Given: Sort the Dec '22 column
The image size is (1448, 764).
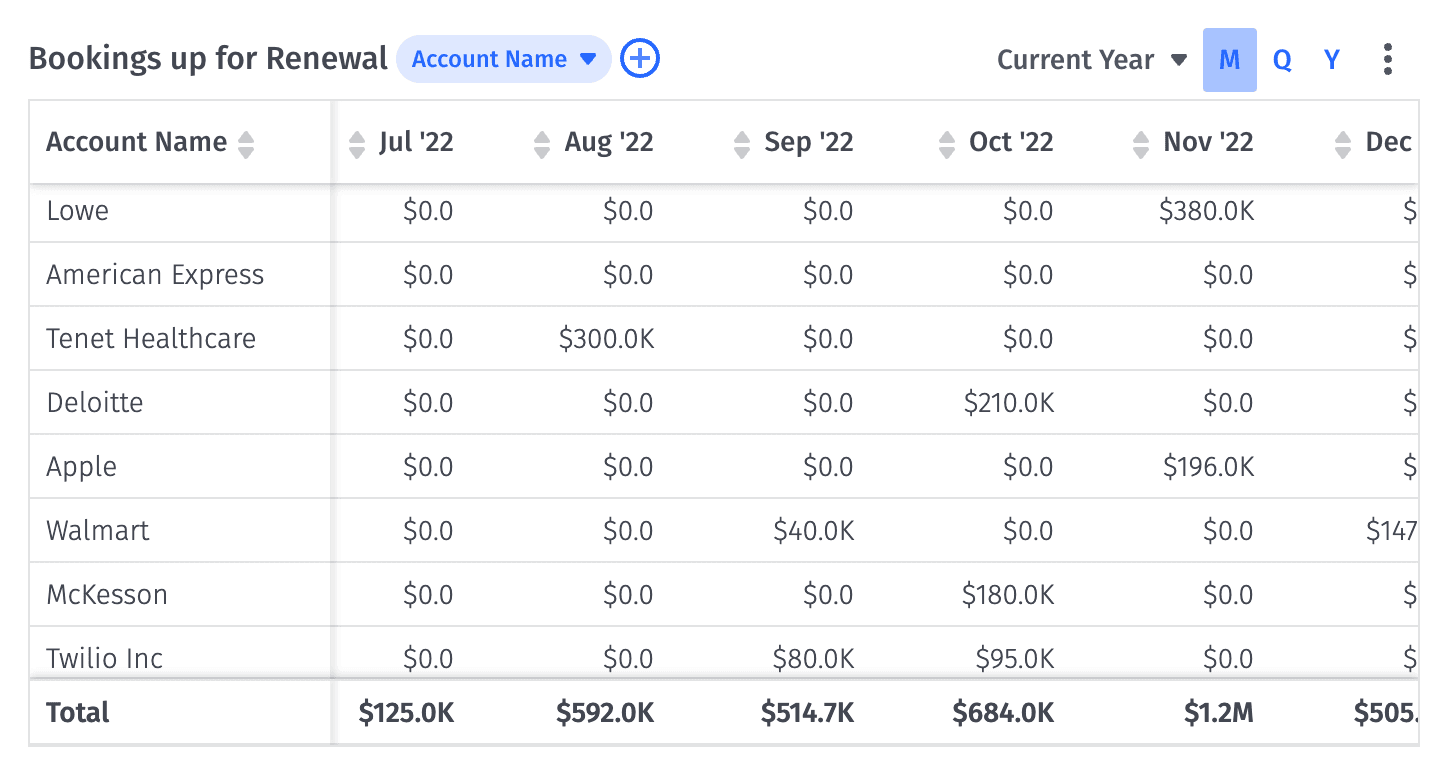Looking at the screenshot, I should [1342, 143].
